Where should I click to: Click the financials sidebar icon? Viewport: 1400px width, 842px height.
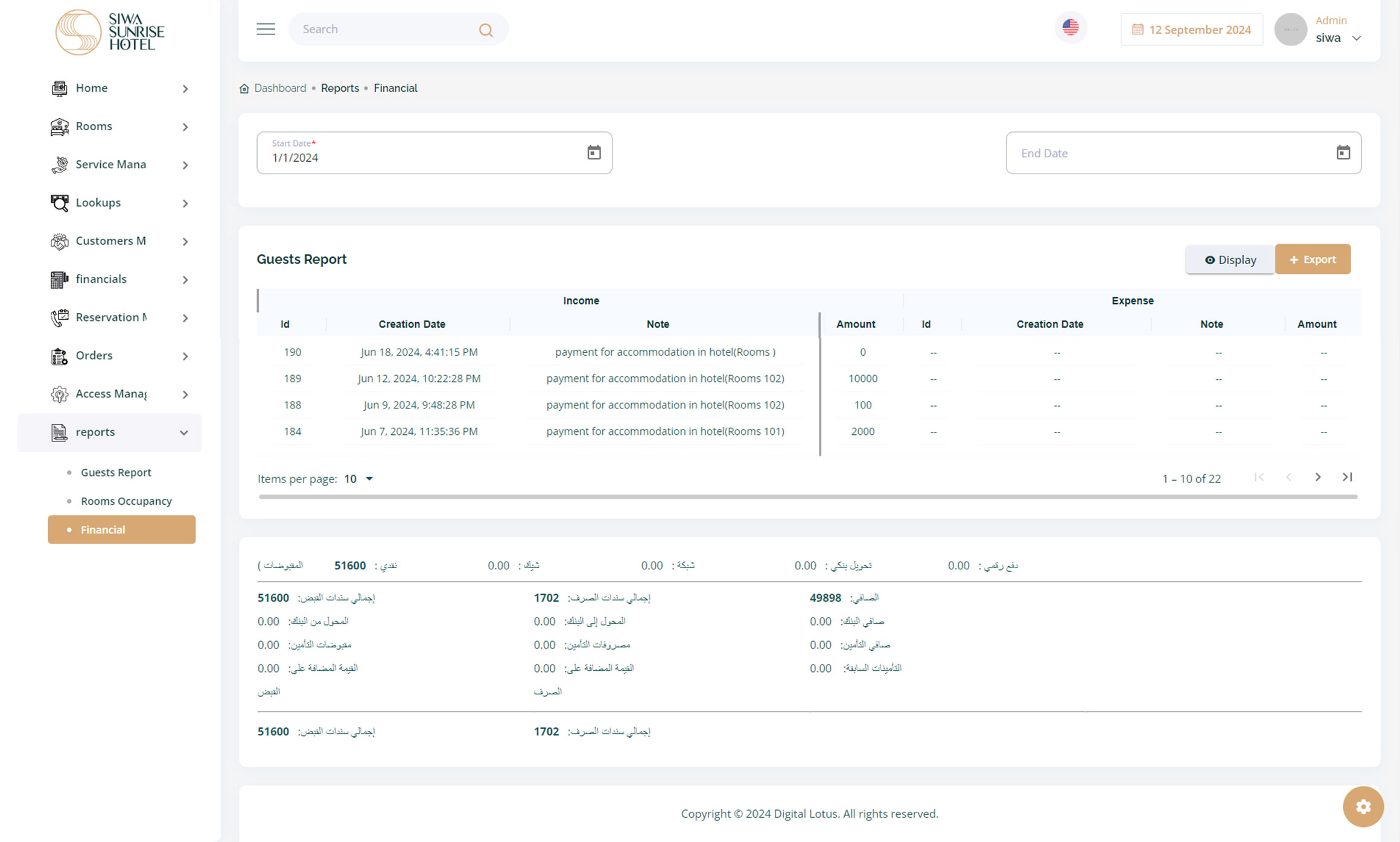59,279
